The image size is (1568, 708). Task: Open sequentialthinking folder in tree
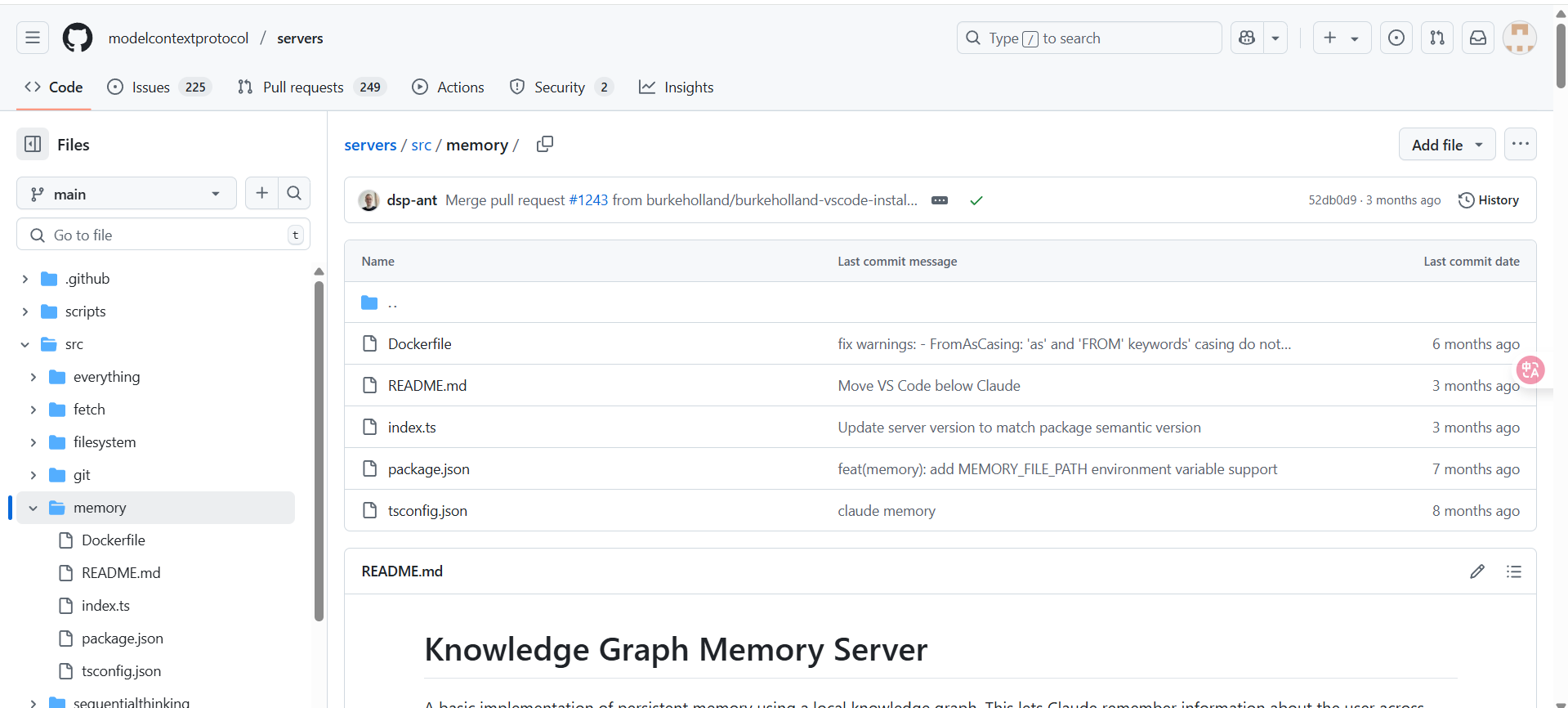(x=131, y=701)
